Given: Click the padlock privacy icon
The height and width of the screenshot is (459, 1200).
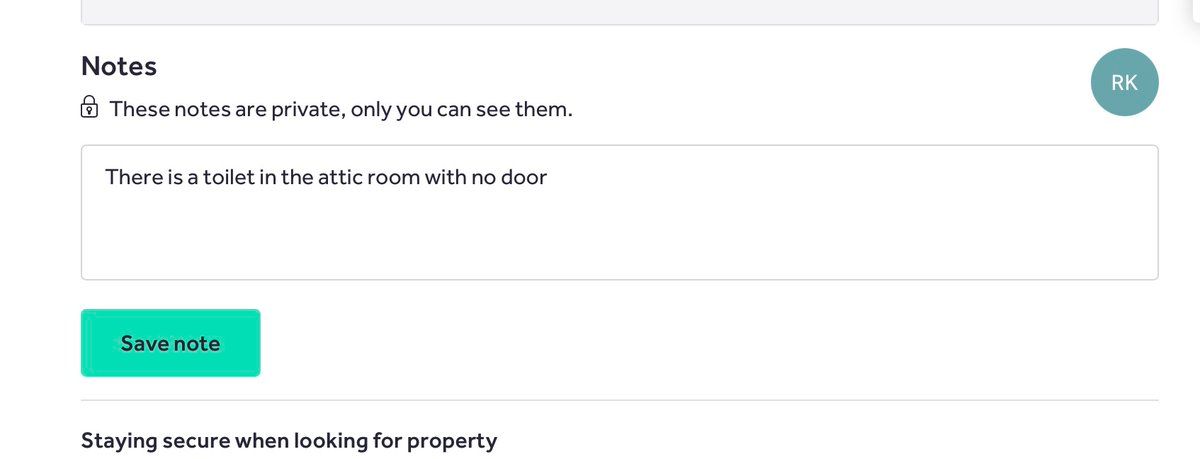Looking at the screenshot, I should [89, 107].
